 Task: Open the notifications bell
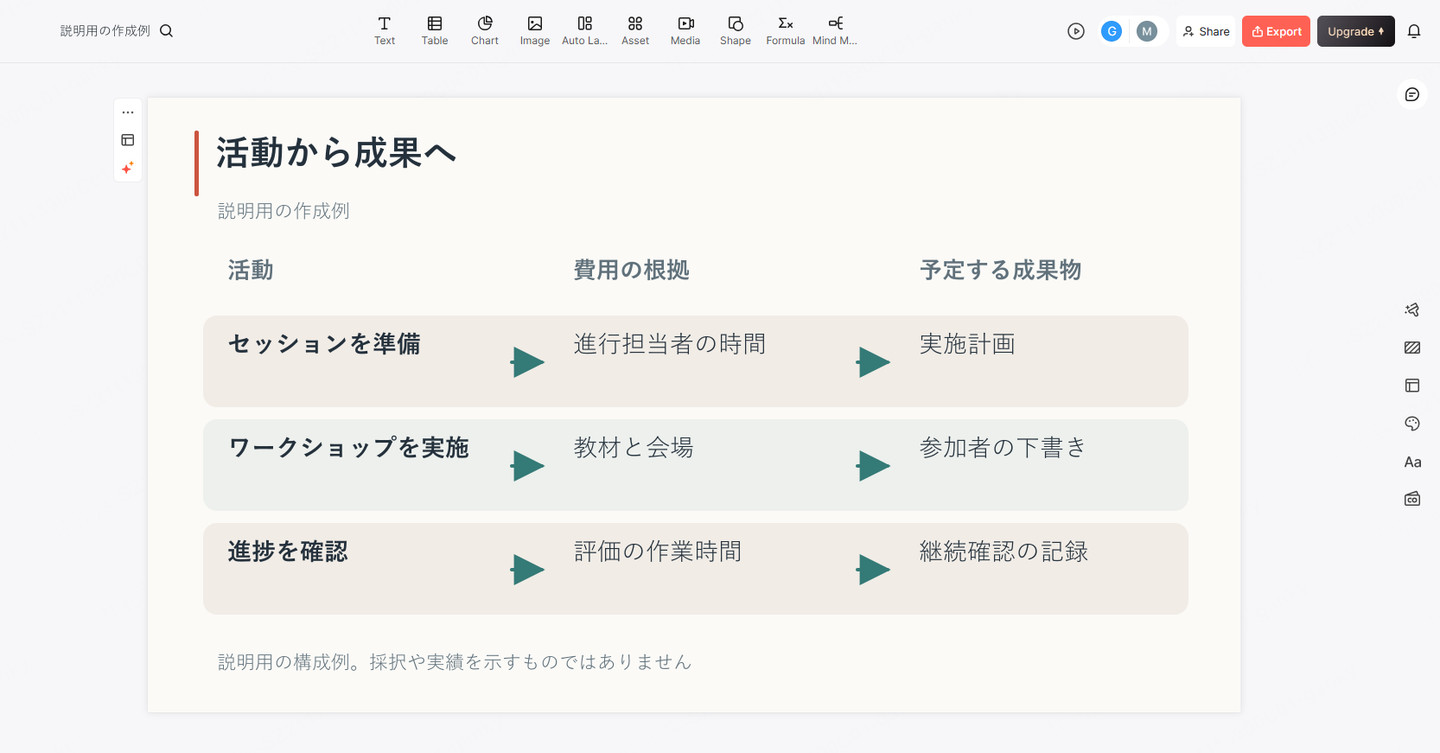[x=1414, y=31]
